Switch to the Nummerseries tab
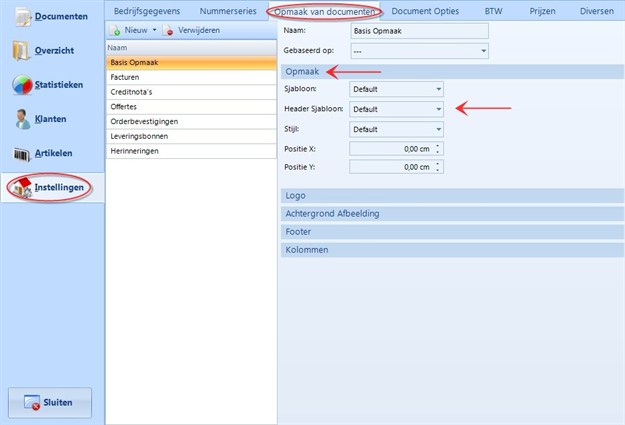Screen dimensions: 625x425 click(x=228, y=11)
